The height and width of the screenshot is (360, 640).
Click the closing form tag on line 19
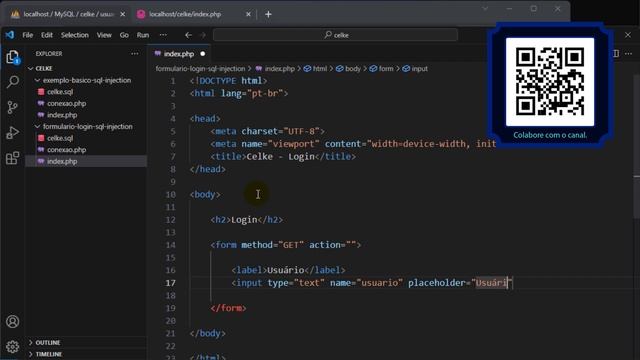coord(228,308)
